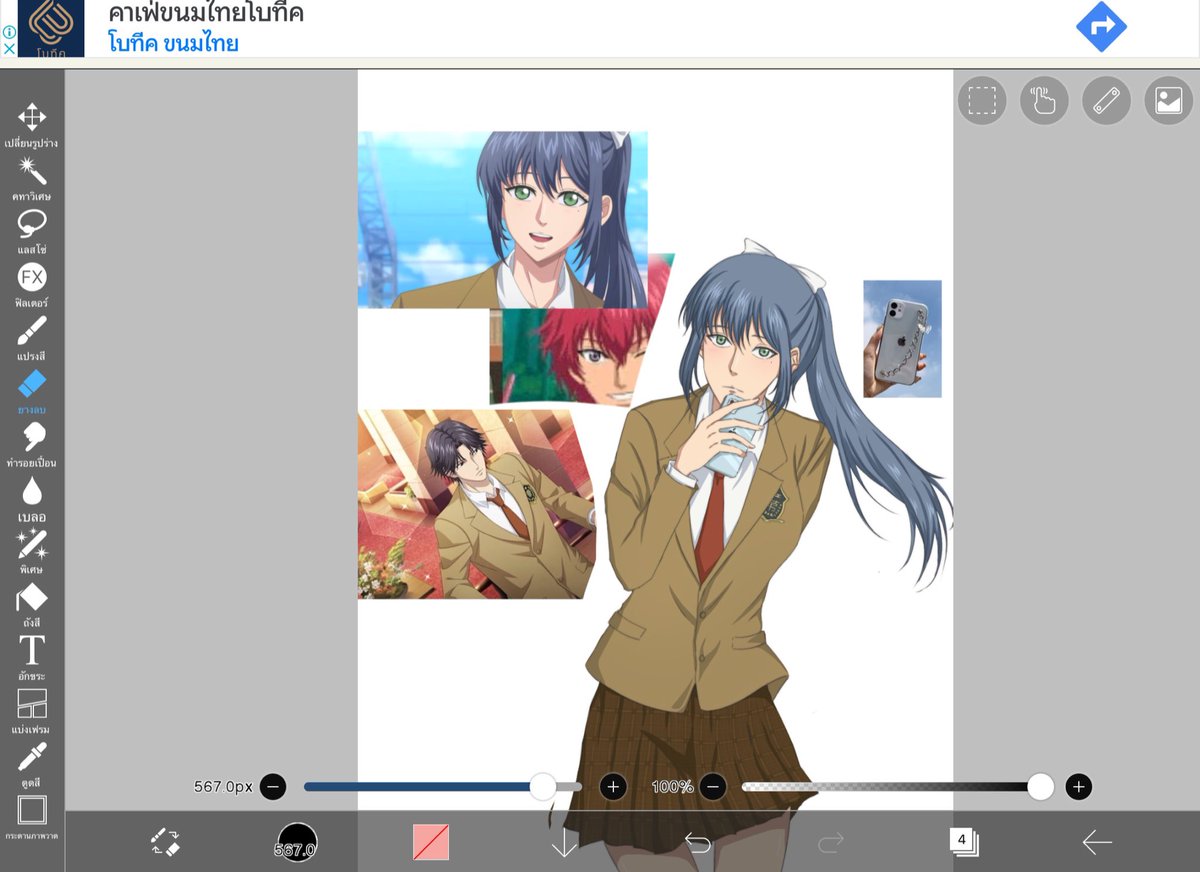Click the ad advertiser logo
1200x872 pixels.
(51, 28)
